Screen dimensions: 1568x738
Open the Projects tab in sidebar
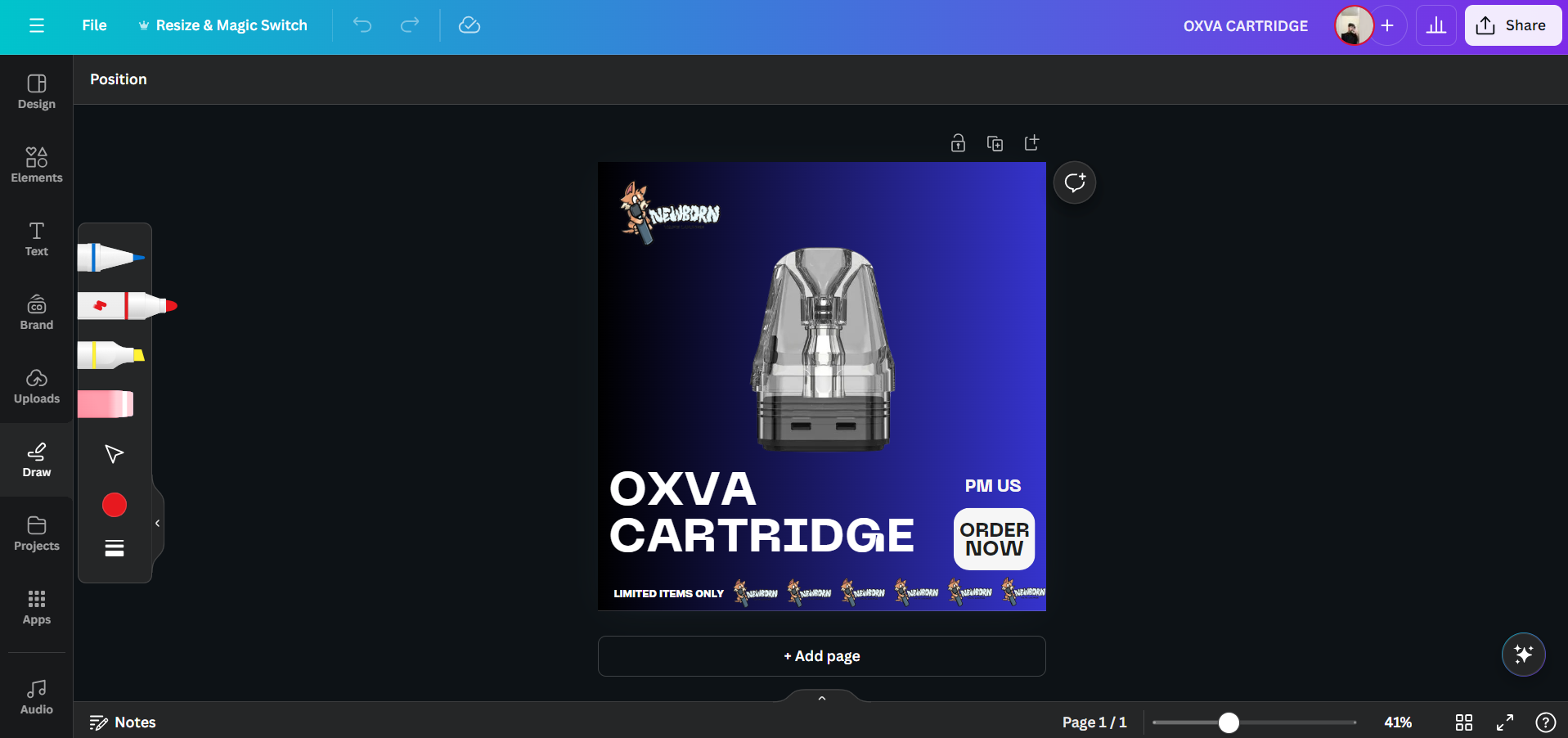(x=37, y=533)
